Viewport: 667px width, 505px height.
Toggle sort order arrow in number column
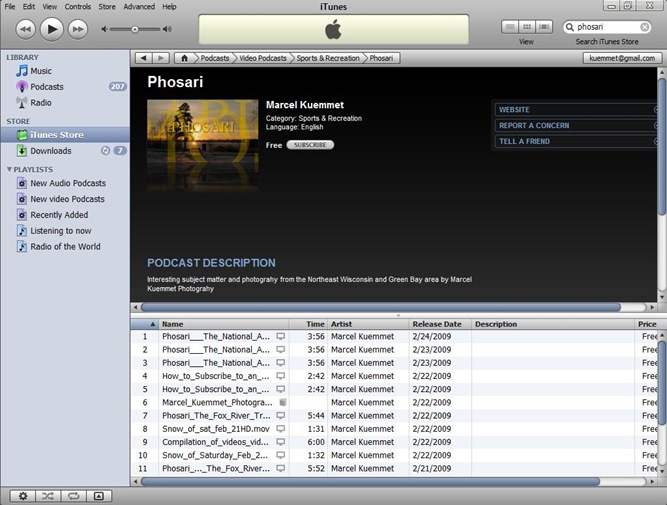pos(152,324)
